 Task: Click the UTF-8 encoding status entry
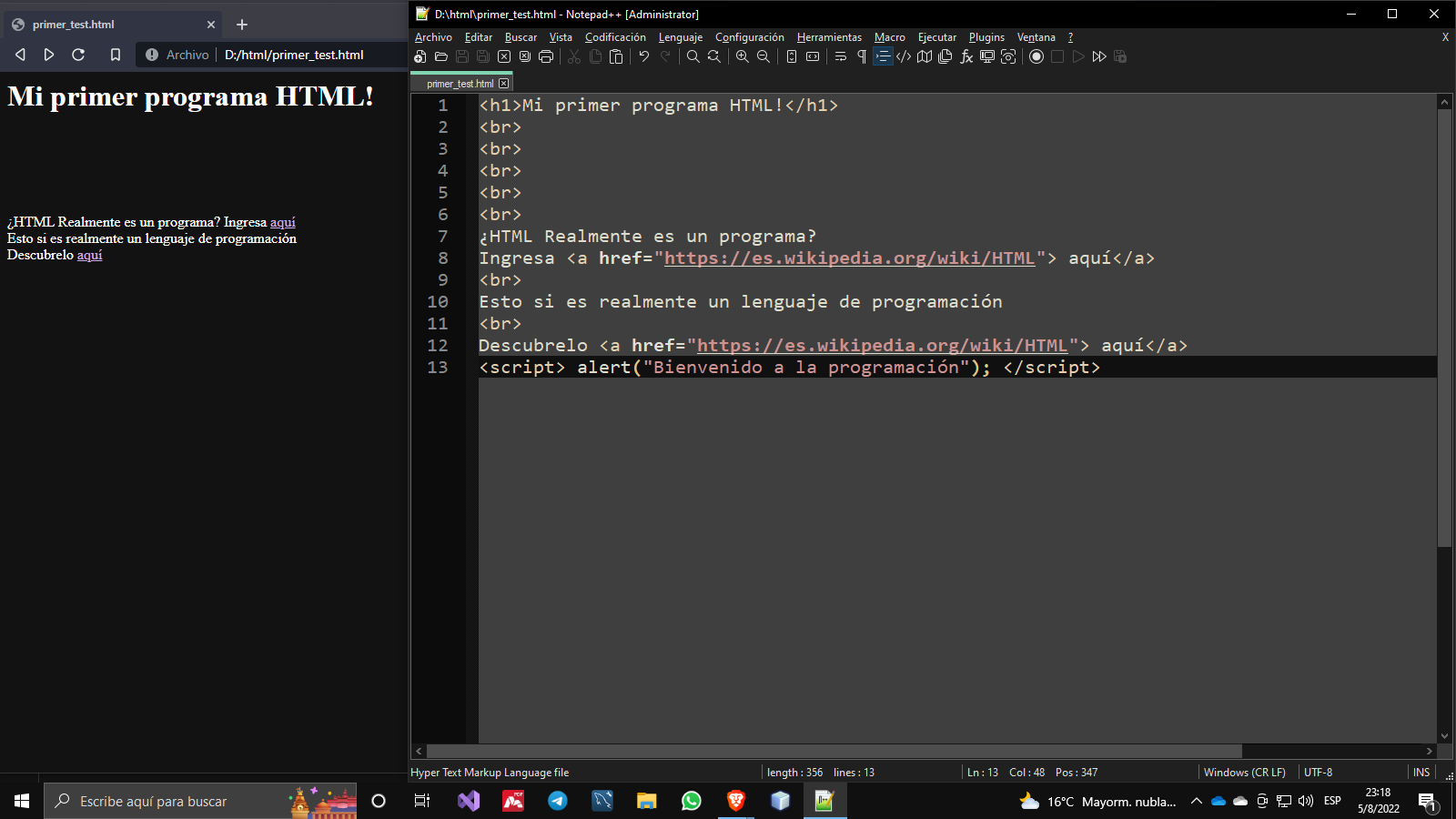coord(1319,773)
